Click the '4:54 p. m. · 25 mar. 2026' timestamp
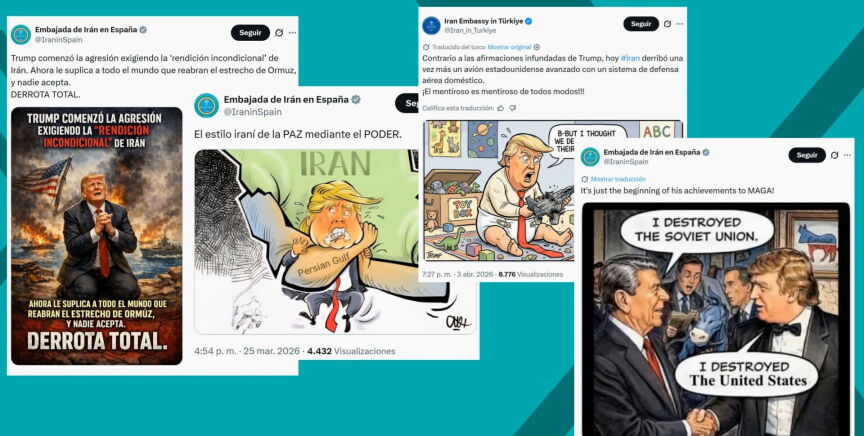 point(247,351)
